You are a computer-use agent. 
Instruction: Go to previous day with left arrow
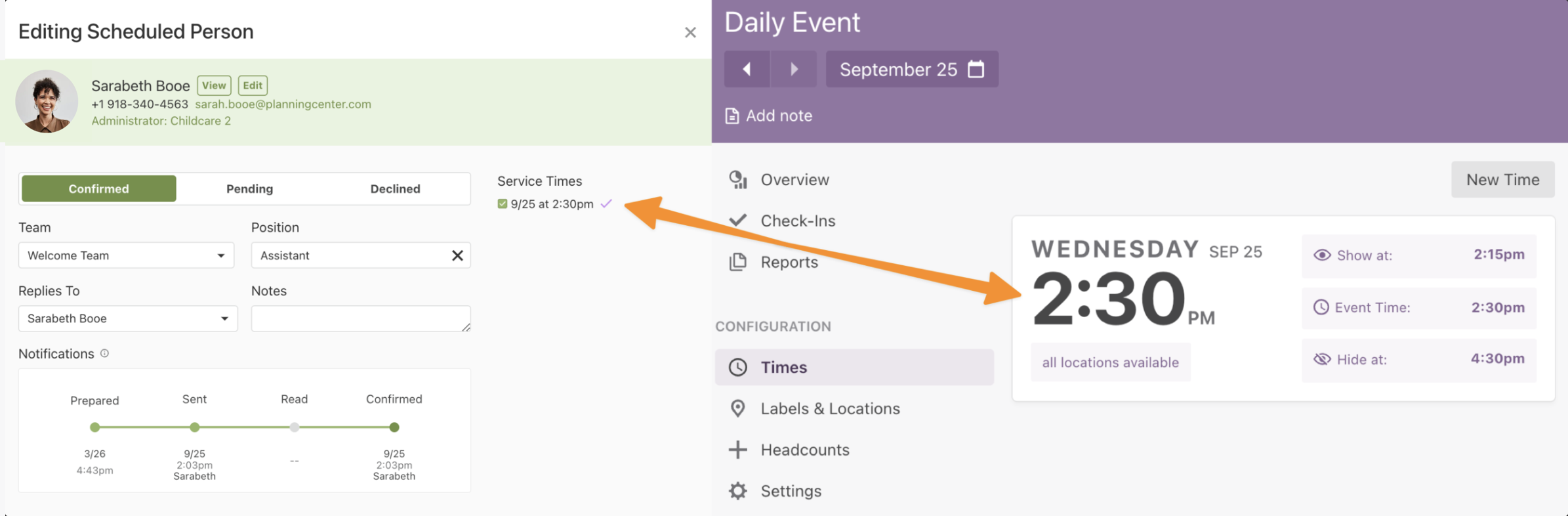coord(747,69)
